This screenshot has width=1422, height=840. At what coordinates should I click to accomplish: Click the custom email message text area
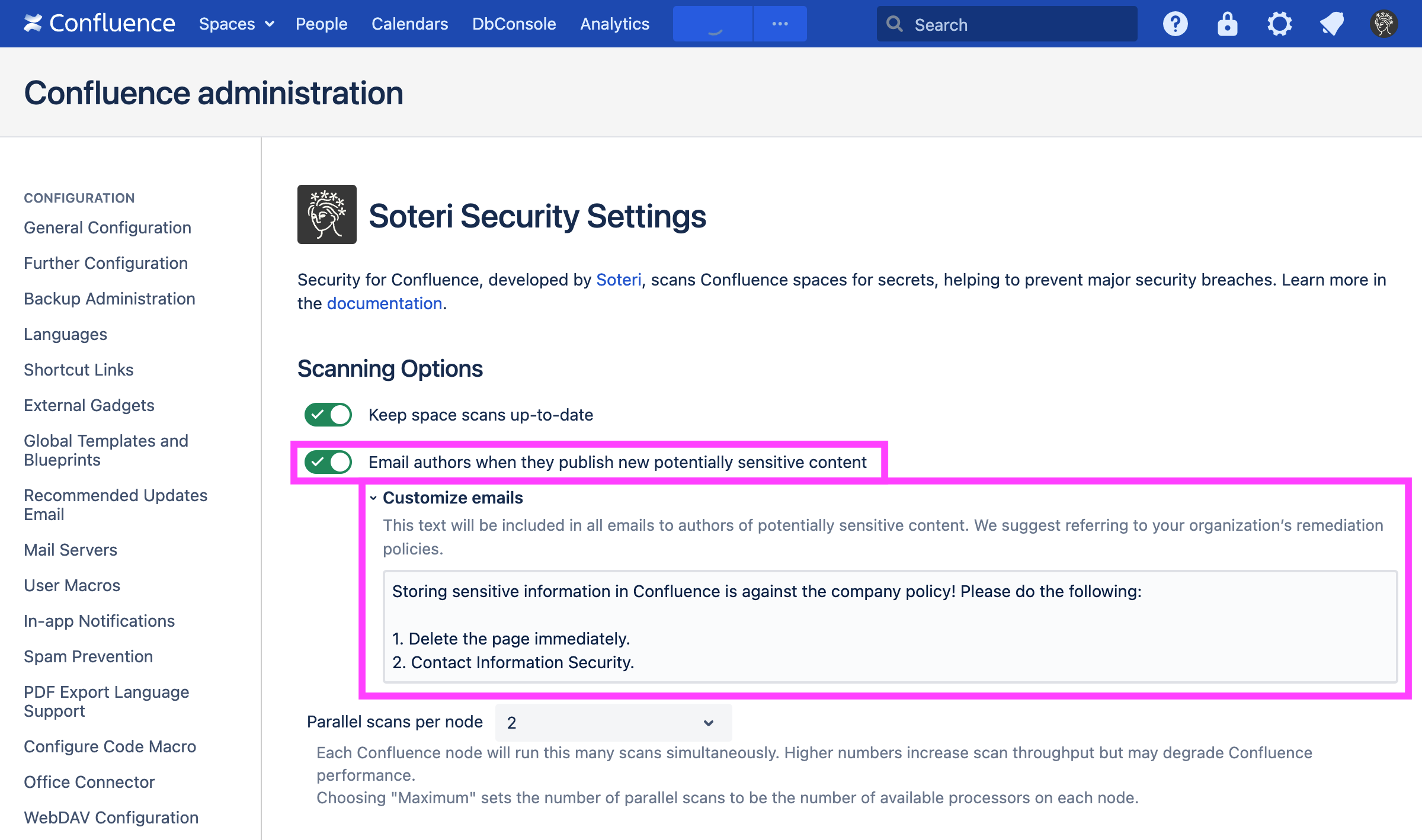[x=890, y=627]
